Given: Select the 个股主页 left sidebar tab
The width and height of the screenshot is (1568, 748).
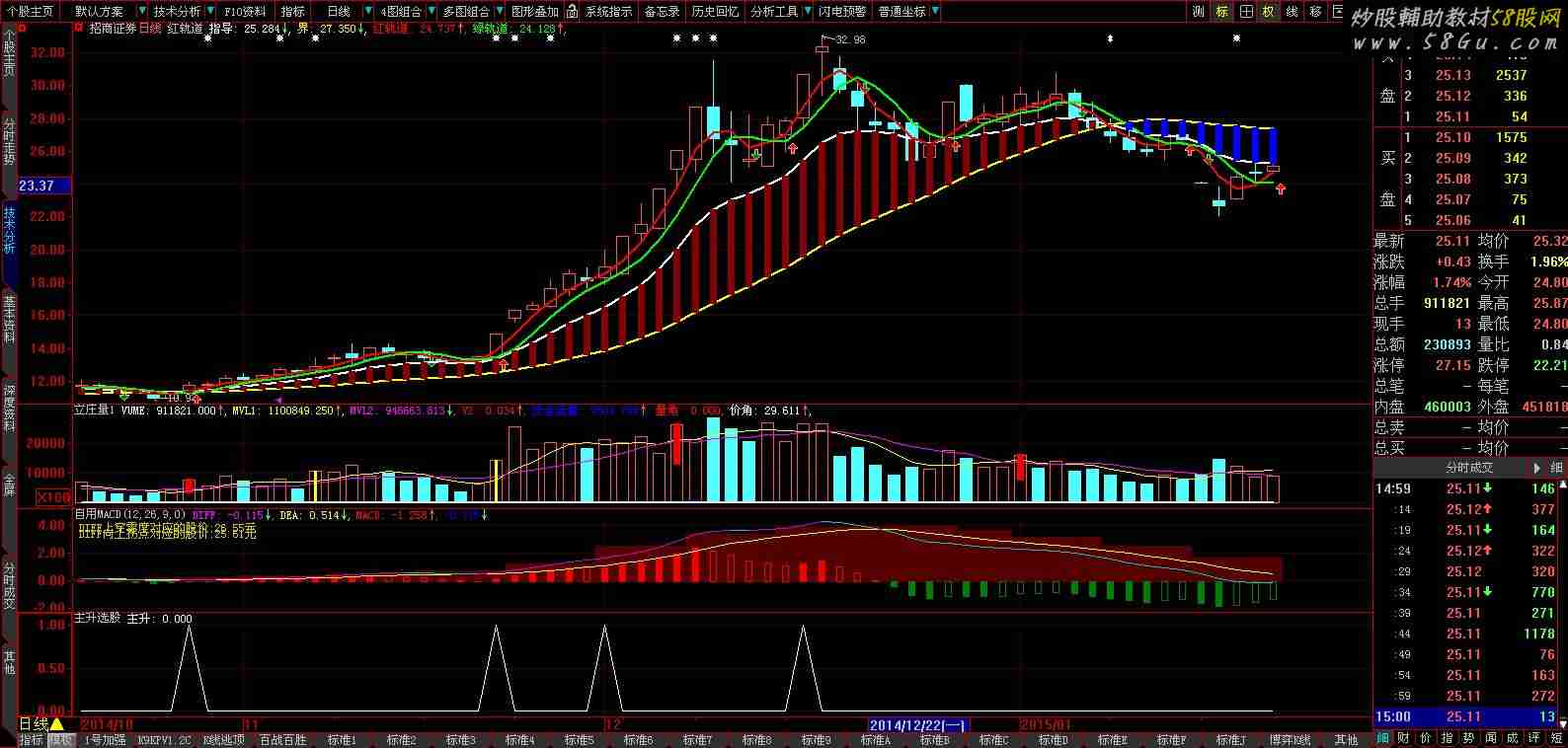Looking at the screenshot, I should coord(9,51).
